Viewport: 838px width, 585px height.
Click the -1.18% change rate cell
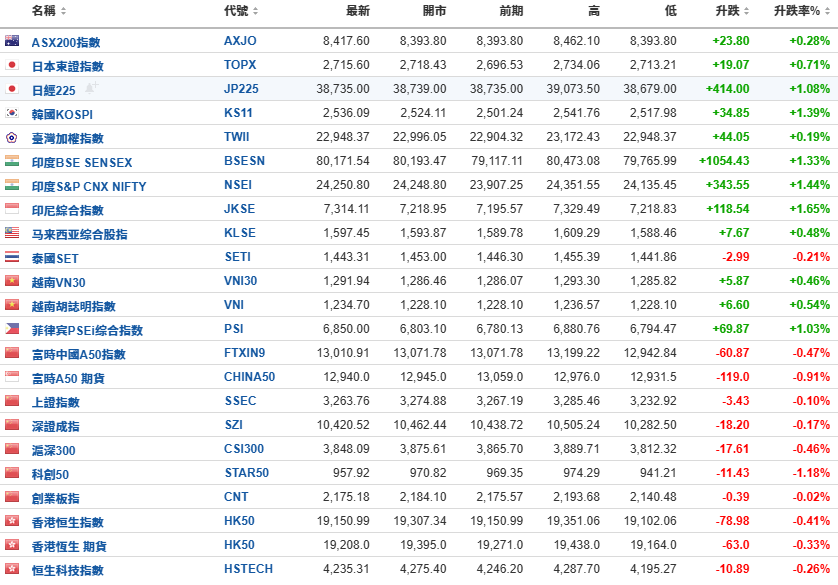pyautogui.click(x=811, y=473)
